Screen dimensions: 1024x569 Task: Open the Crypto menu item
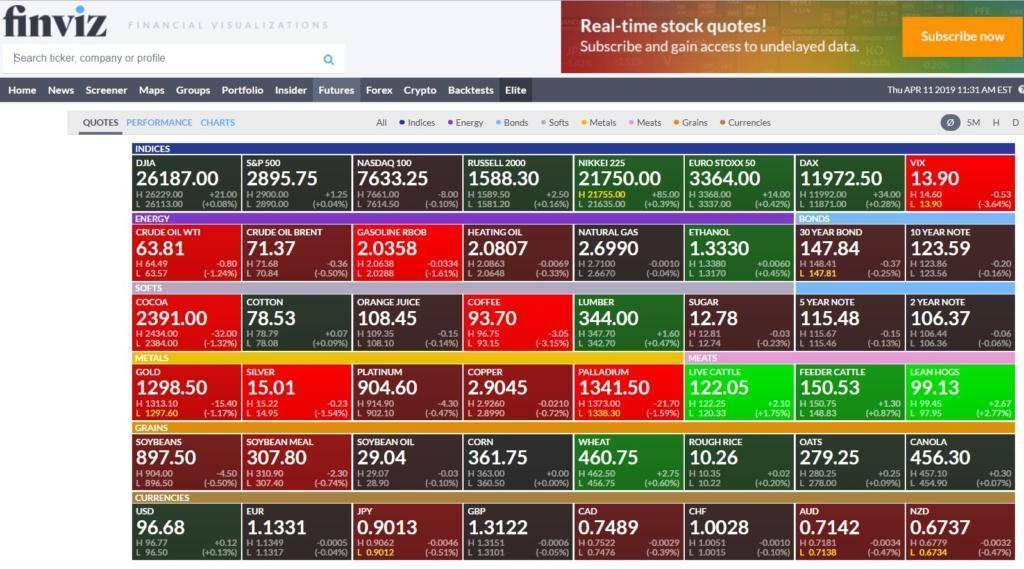(420, 90)
